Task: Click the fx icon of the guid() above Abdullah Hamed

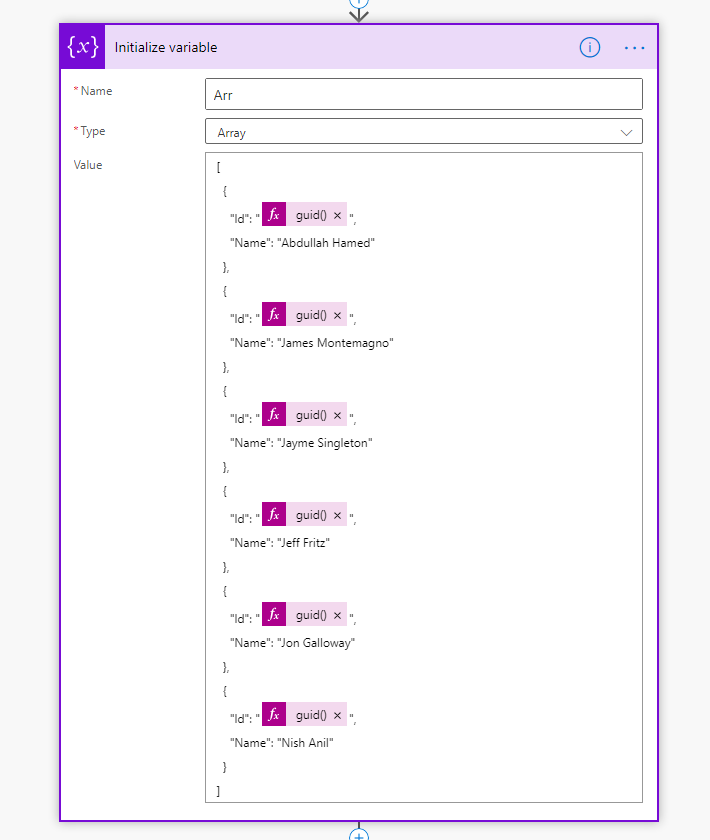Action: click(274, 215)
